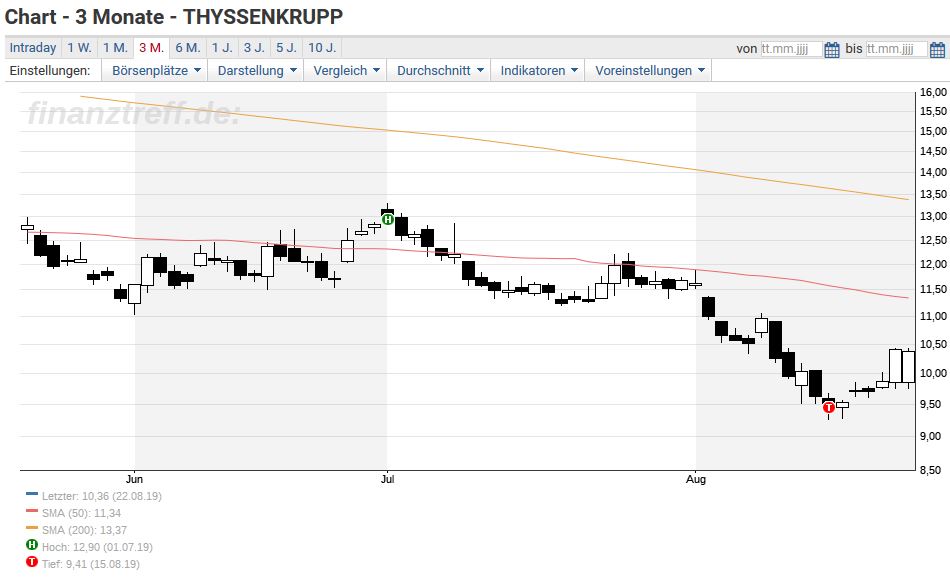
Task: Click the red T icon in the legend
Action: tap(32, 562)
